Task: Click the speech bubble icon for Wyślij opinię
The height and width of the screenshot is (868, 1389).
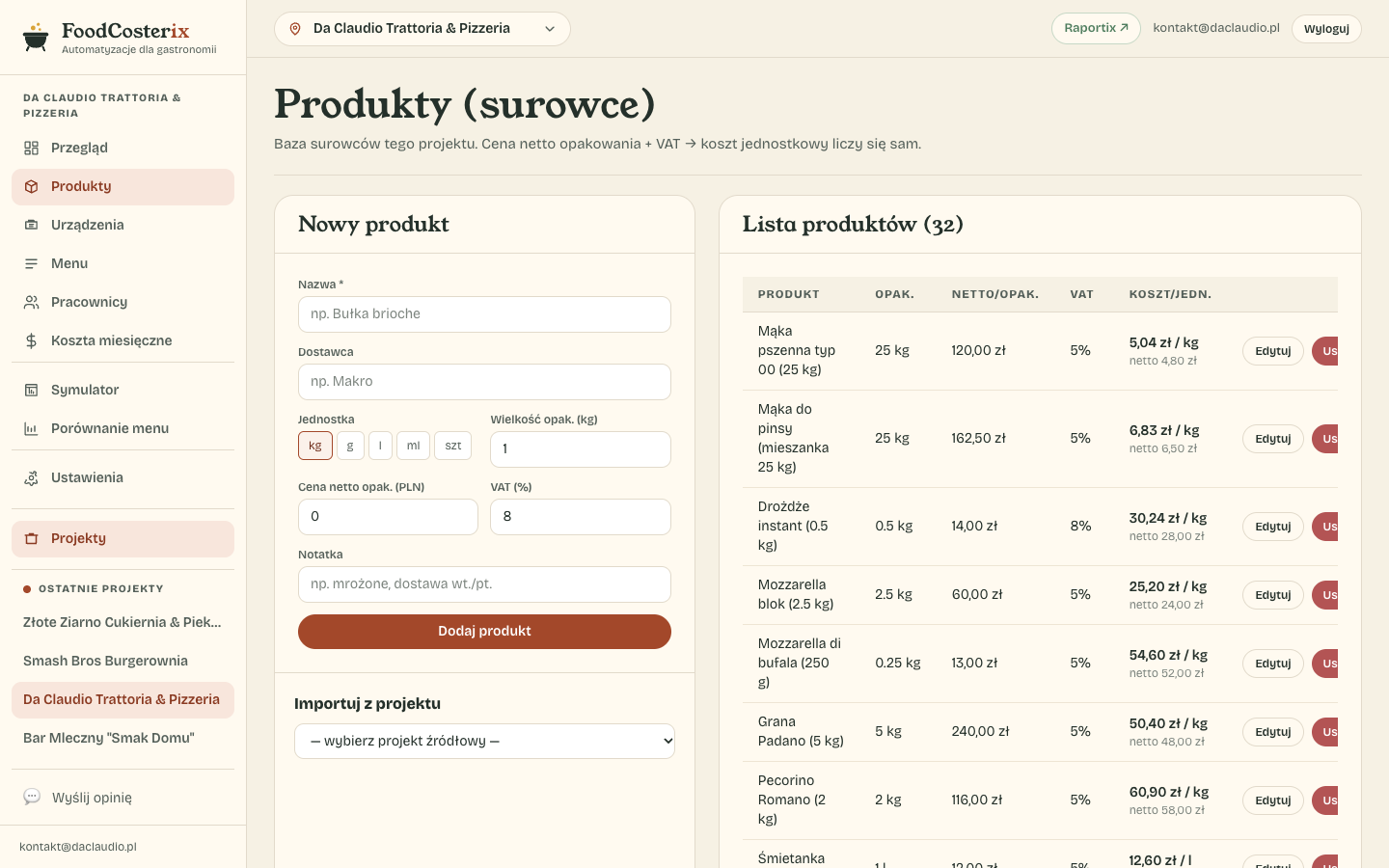Action: [x=32, y=797]
